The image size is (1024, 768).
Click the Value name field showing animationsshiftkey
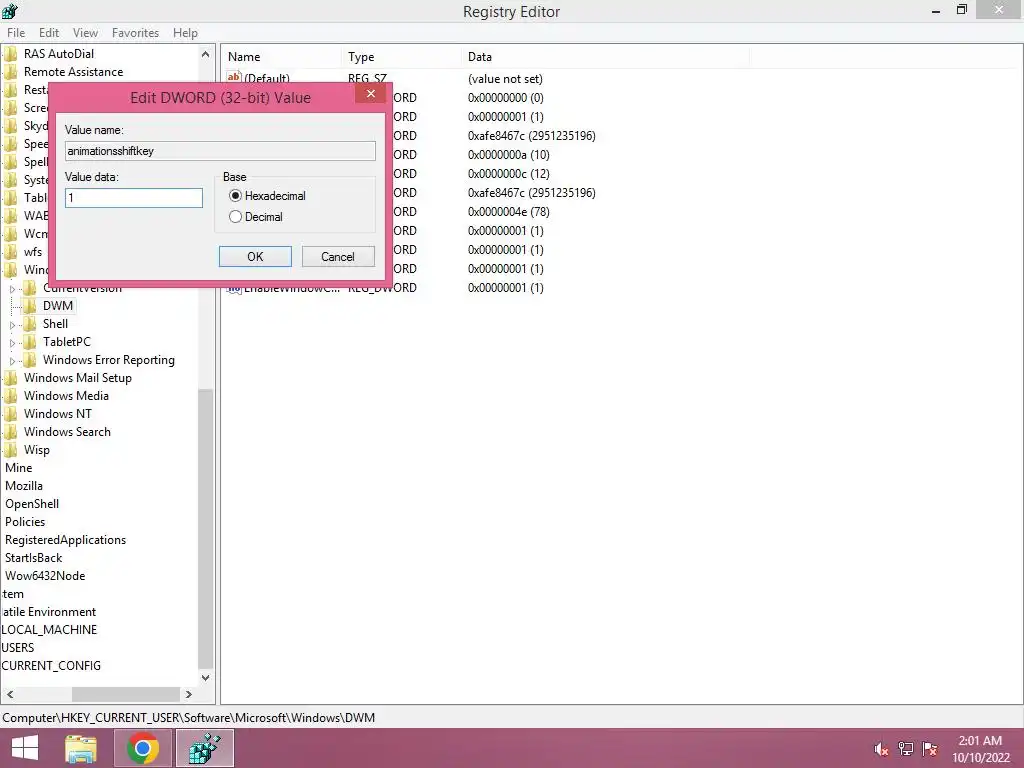[x=220, y=151]
